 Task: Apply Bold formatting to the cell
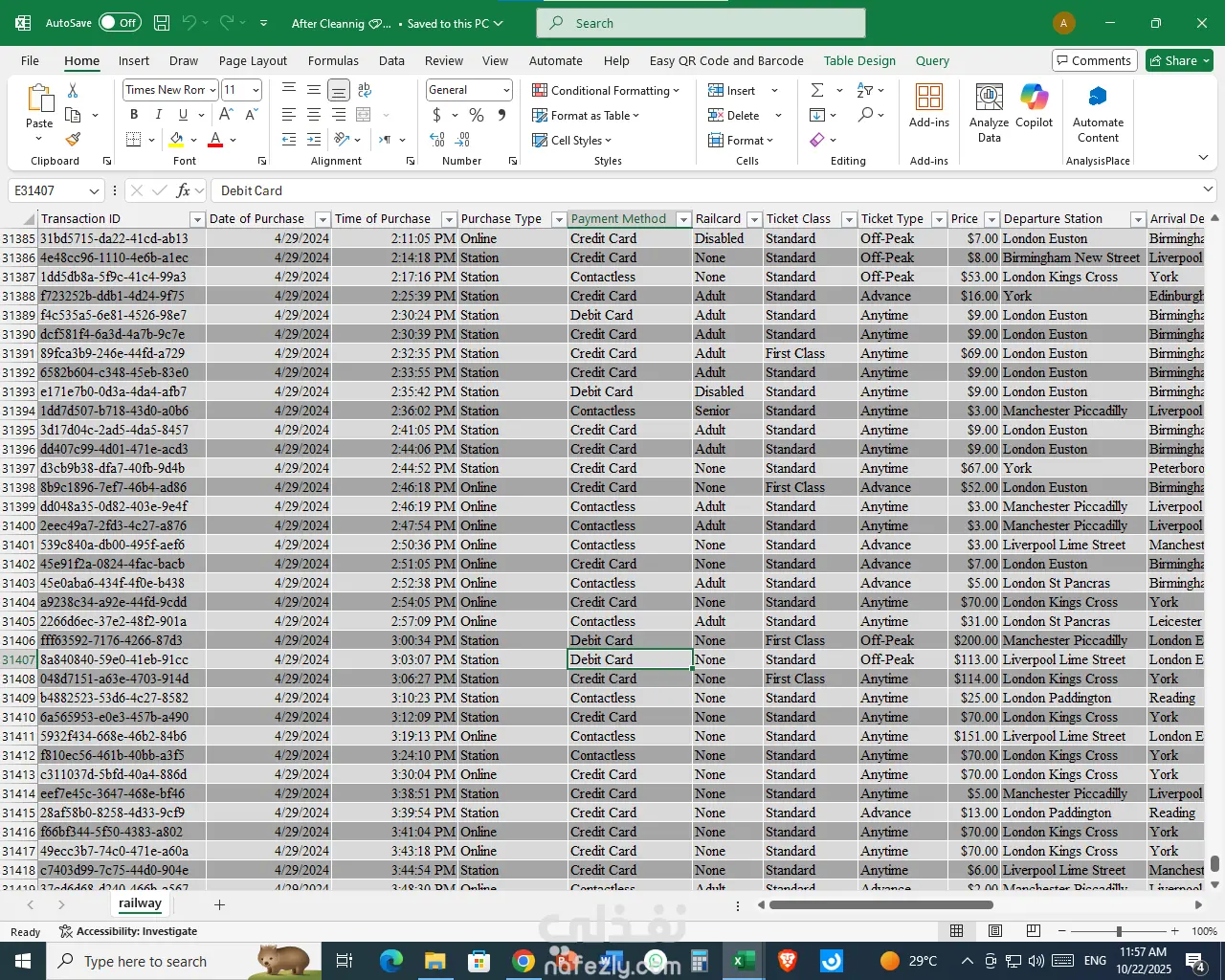134,115
